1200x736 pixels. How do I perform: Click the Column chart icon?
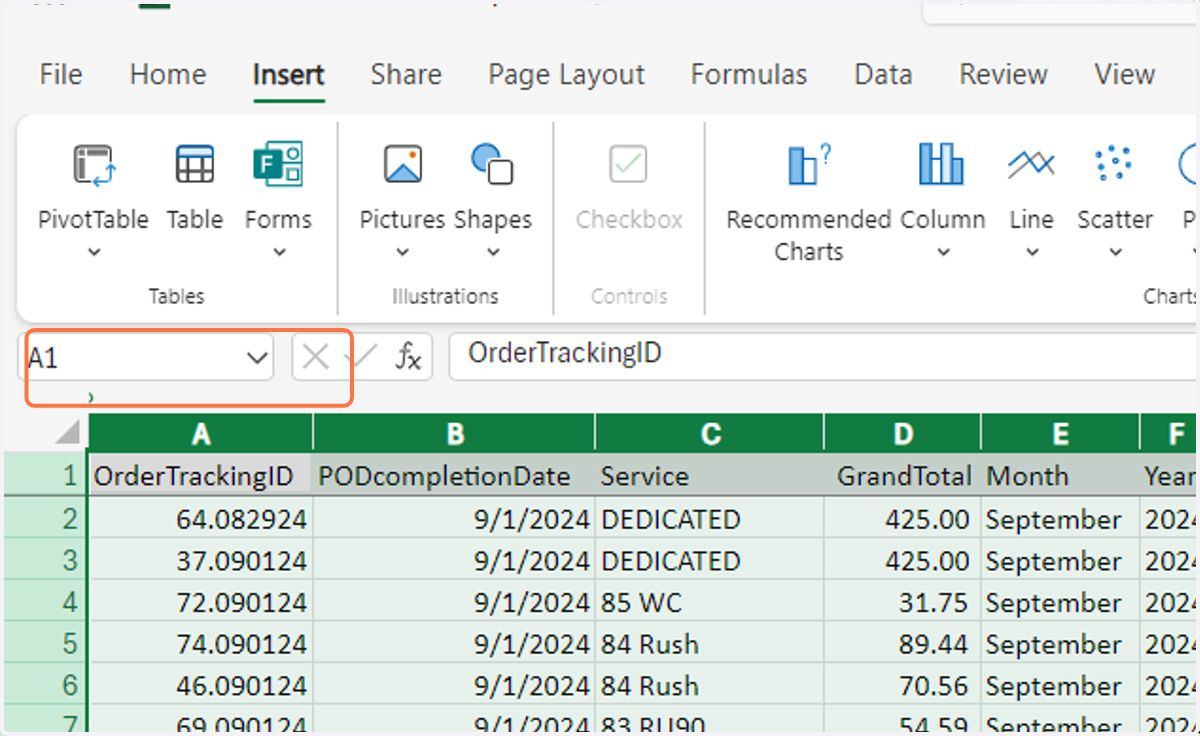(942, 164)
